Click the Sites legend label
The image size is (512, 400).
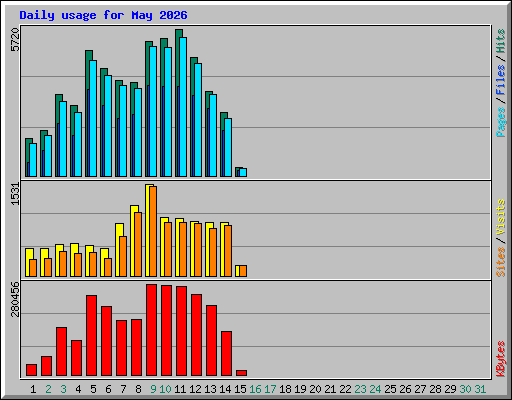[x=501, y=262]
